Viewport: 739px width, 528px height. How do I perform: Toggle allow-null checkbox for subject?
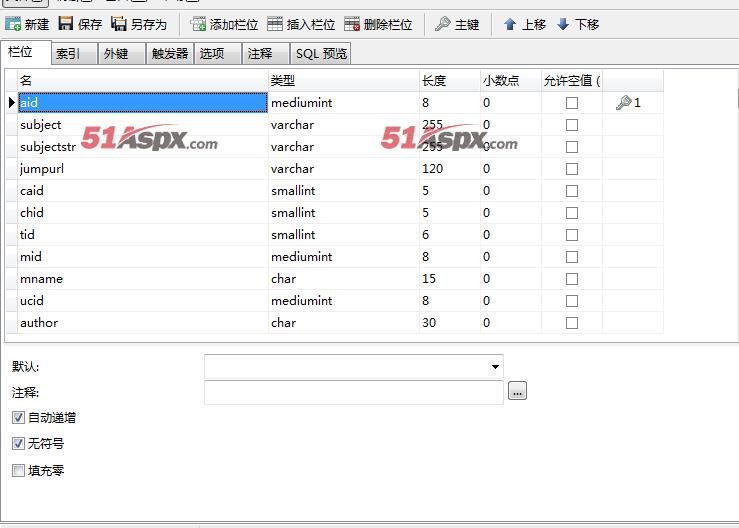coord(572,125)
